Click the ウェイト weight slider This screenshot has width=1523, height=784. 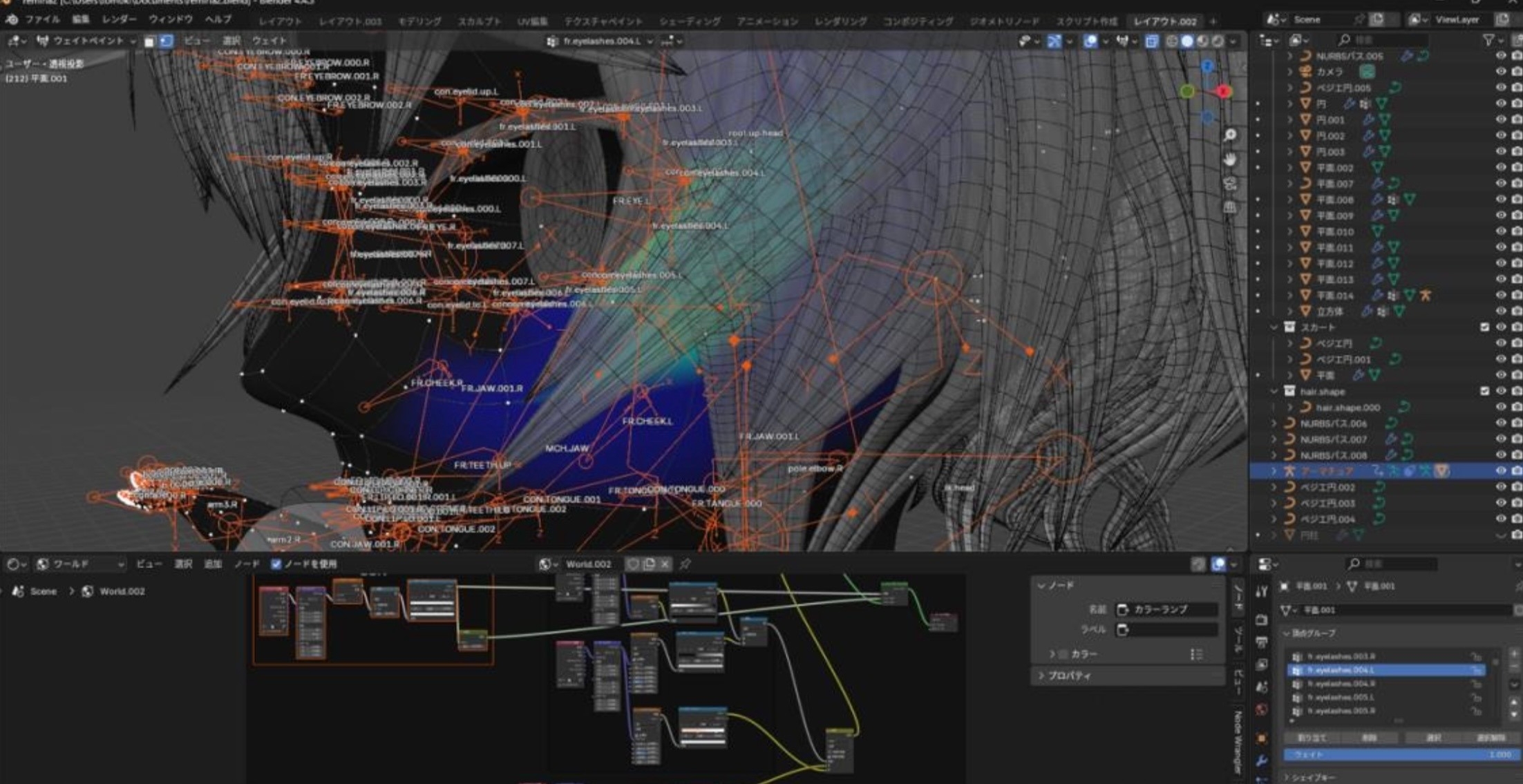pos(1399,755)
